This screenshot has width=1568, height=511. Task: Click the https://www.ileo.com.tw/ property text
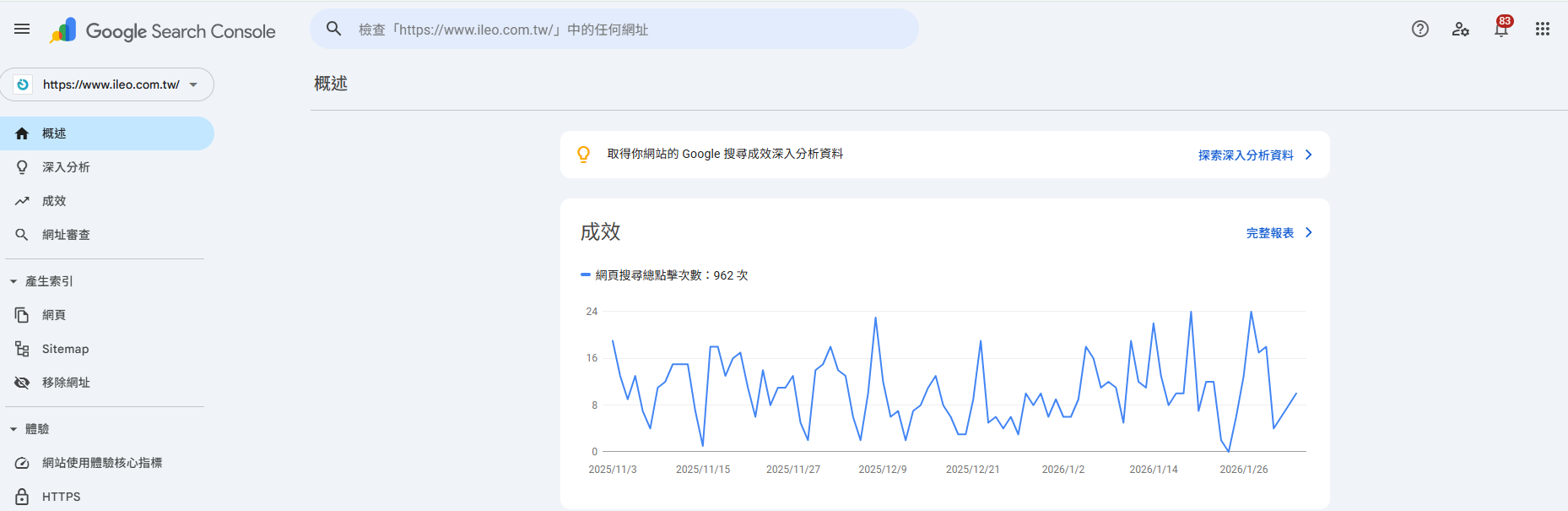point(111,84)
